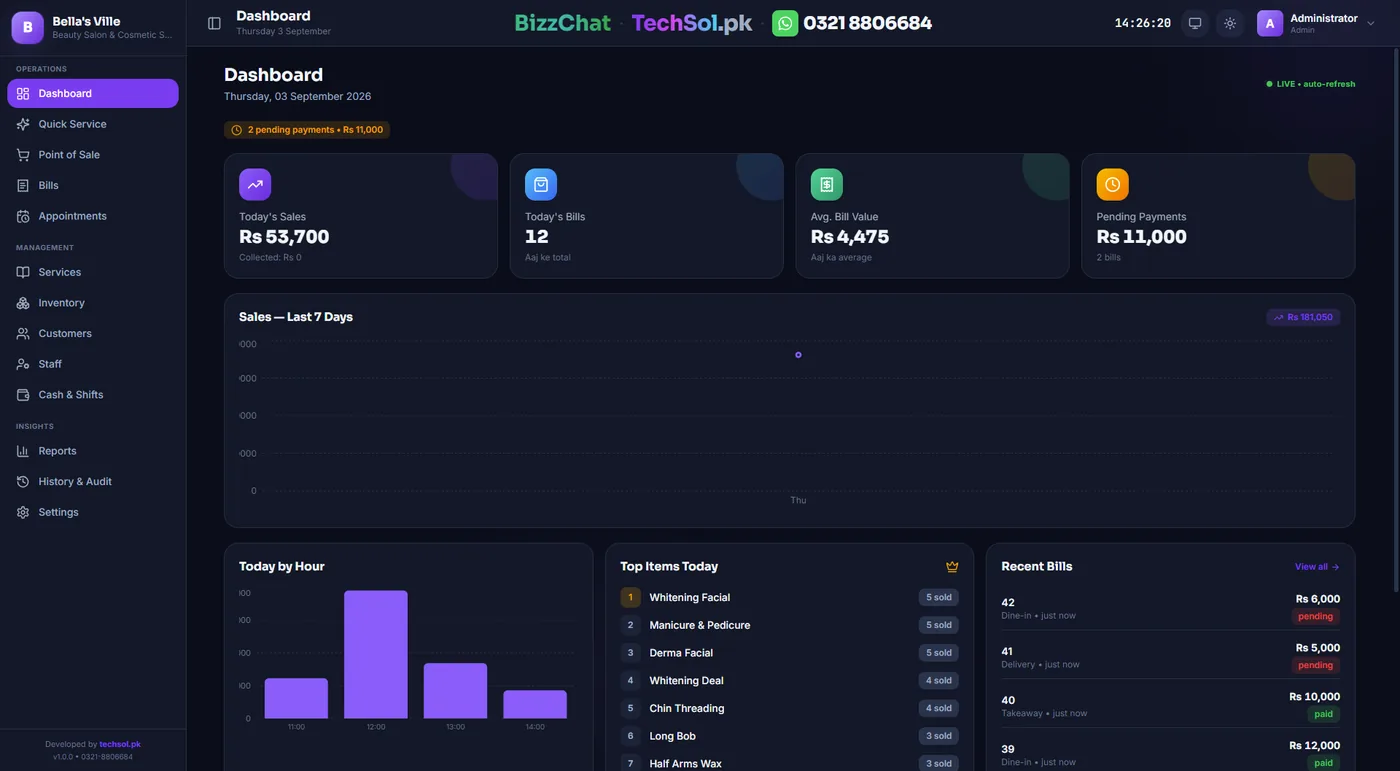Click the Bills receipt icon in sidebar
The image size is (1400, 771).
tap(23, 185)
